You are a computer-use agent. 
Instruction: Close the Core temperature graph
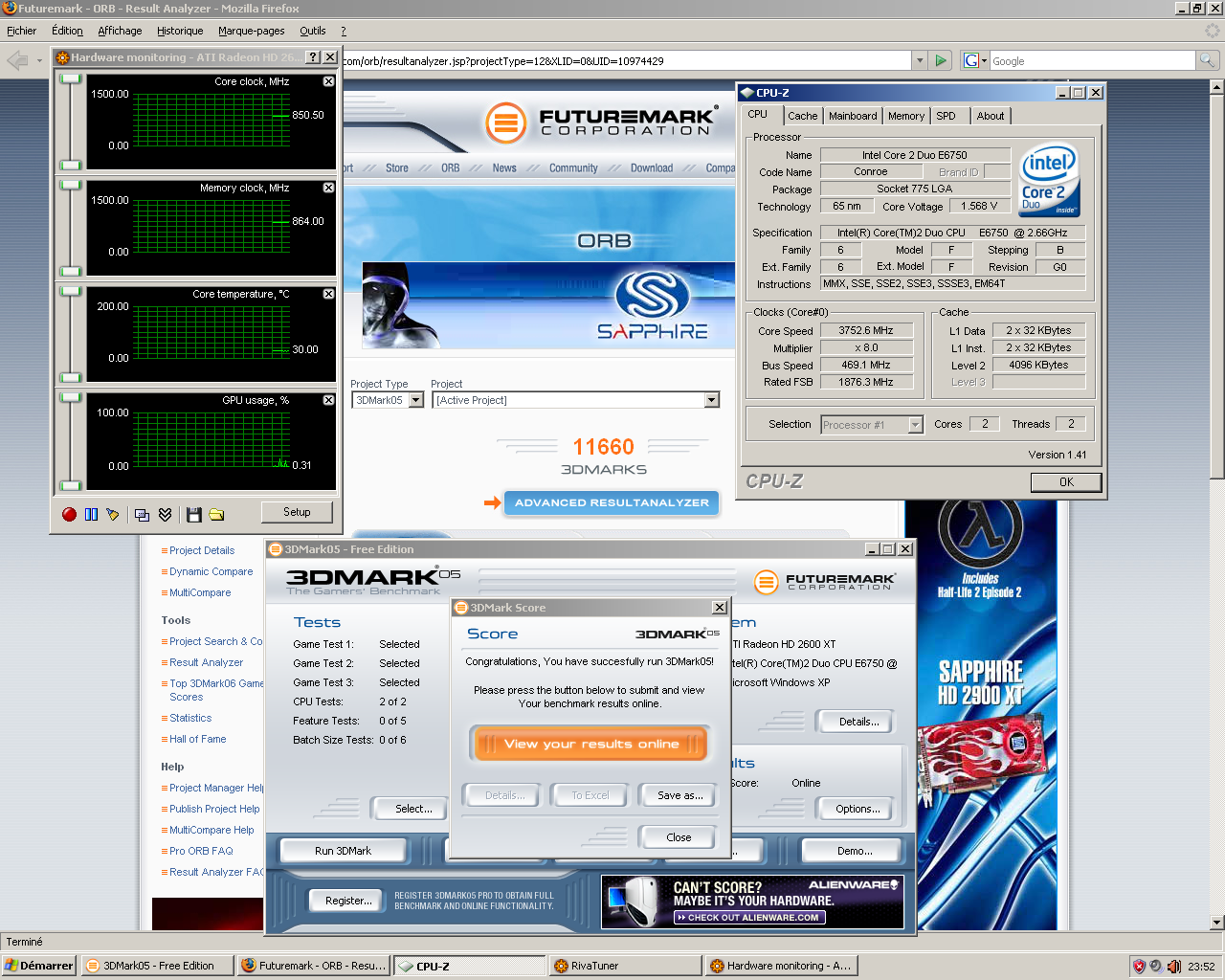coord(328,294)
